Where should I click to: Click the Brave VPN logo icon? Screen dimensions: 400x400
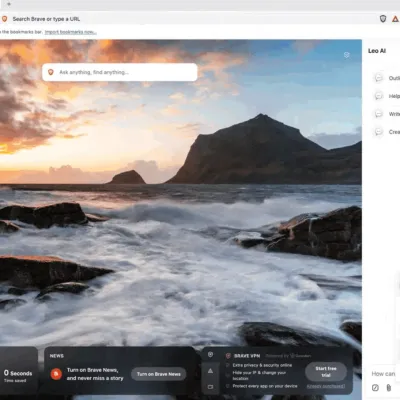pos(228,356)
